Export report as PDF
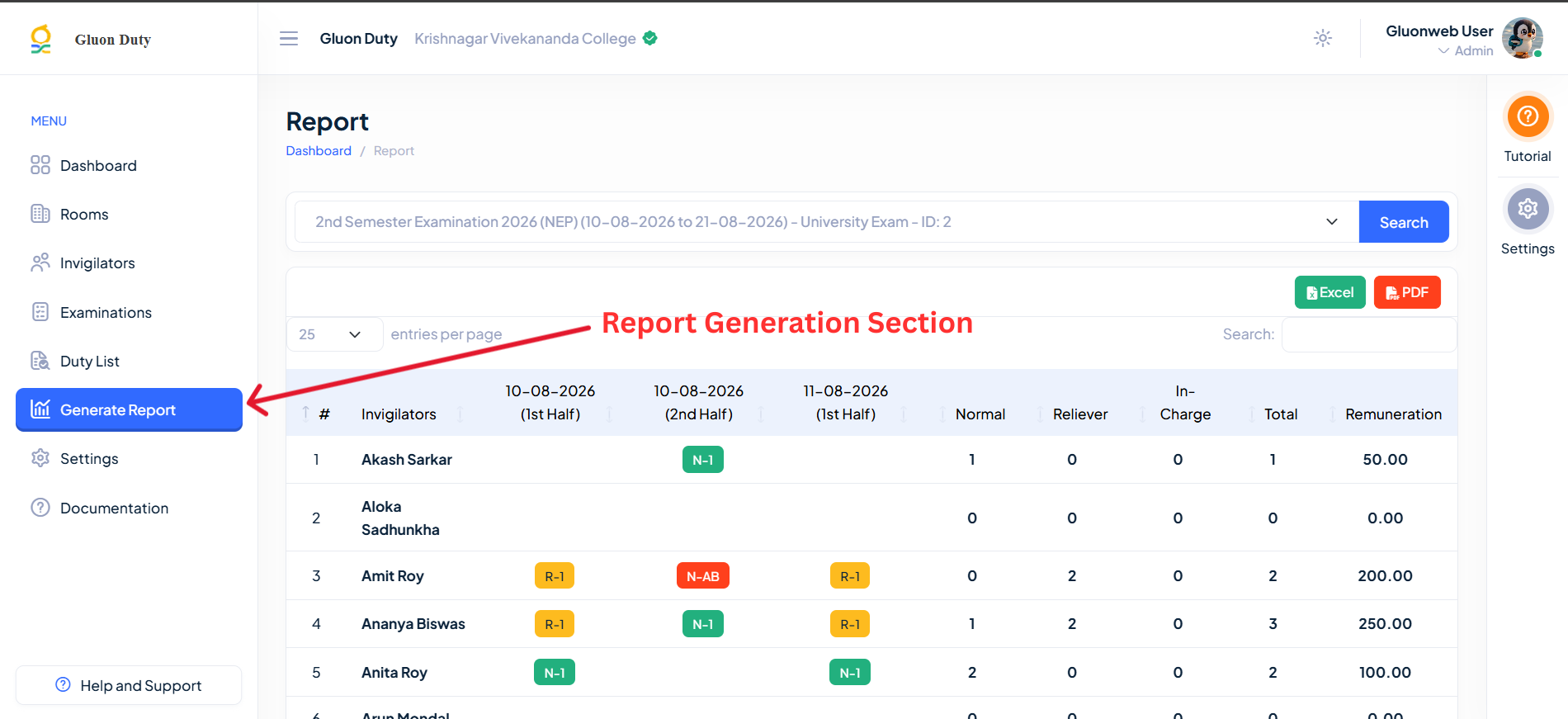This screenshot has width=1568, height=719. click(1407, 292)
